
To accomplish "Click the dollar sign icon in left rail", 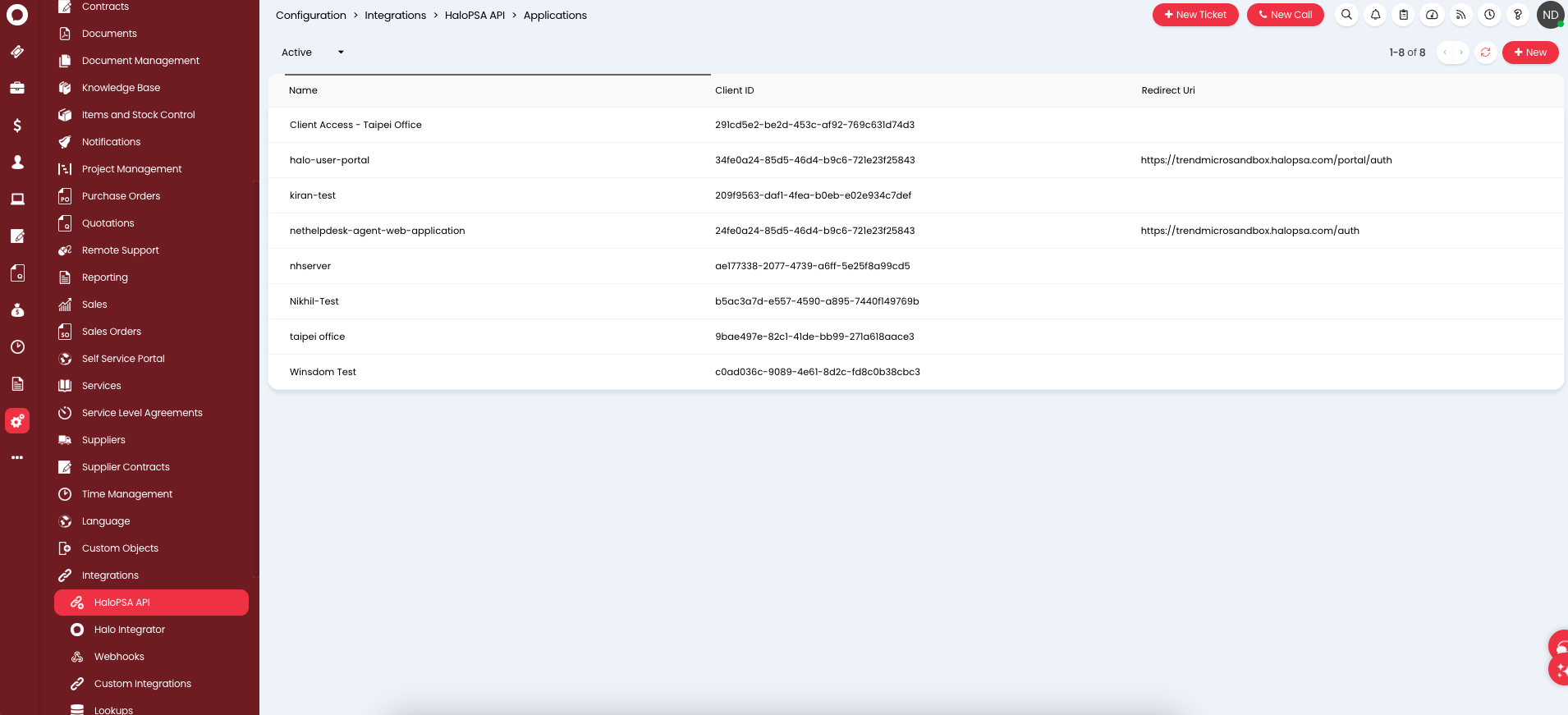I will point(17,126).
